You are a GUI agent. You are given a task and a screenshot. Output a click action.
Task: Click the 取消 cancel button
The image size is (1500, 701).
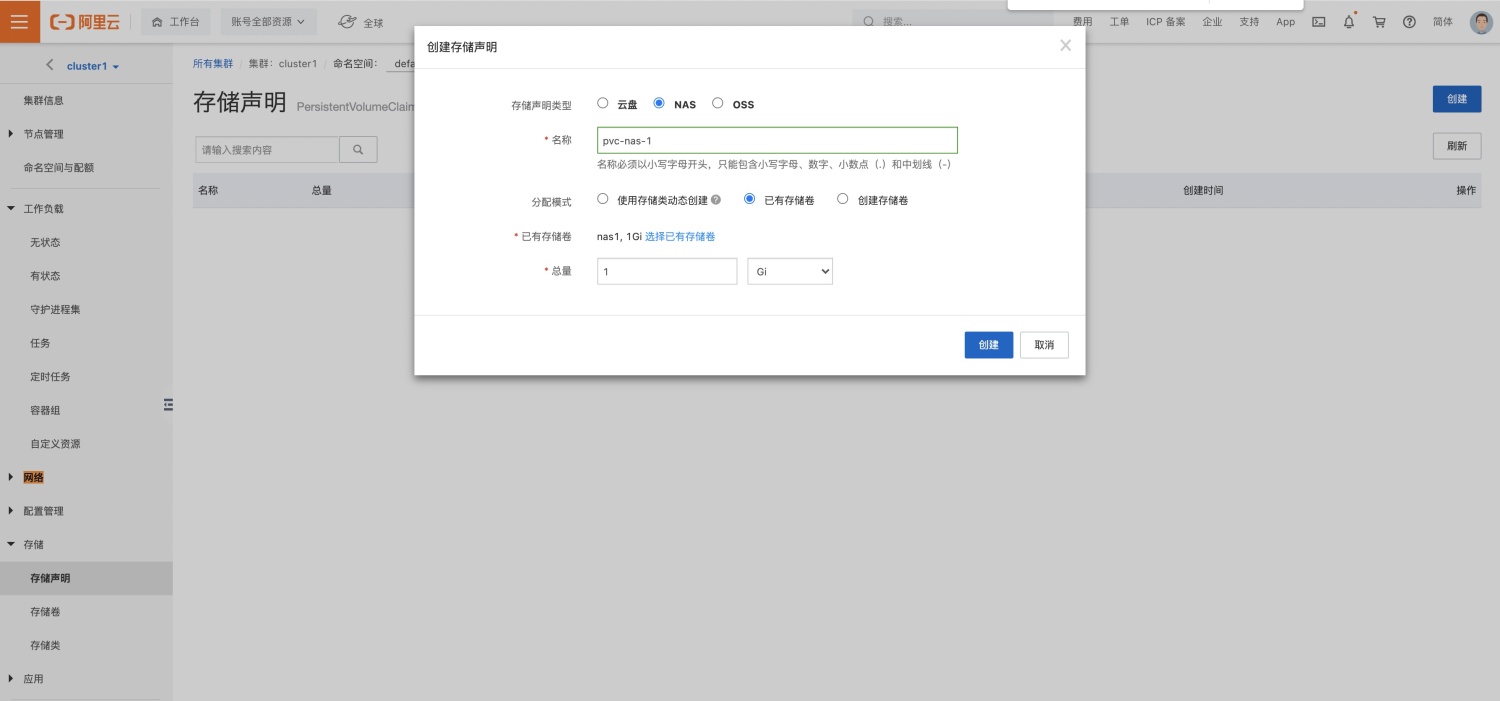(x=1044, y=345)
